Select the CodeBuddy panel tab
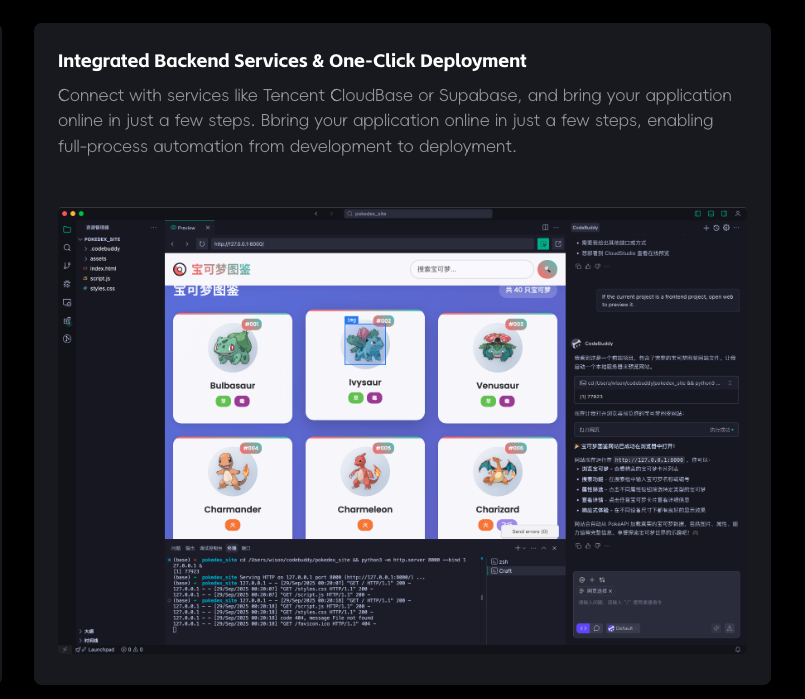Screen dimensions: 805x699 coord(585,227)
